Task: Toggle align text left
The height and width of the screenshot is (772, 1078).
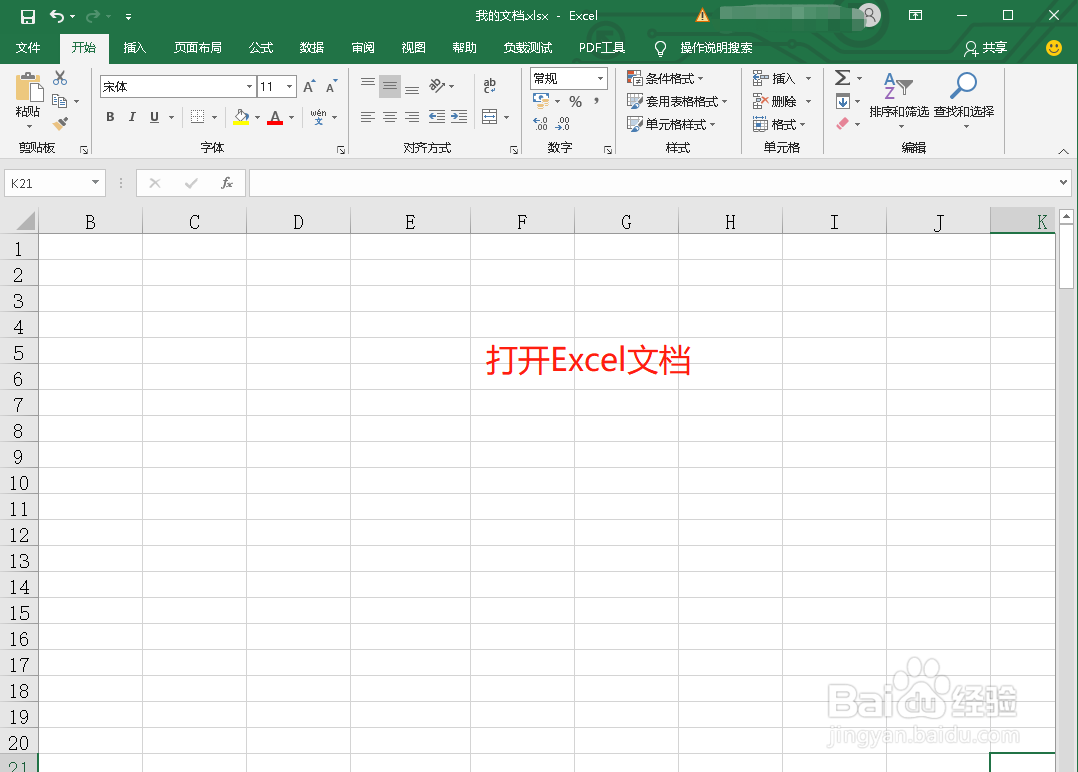Action: point(368,117)
